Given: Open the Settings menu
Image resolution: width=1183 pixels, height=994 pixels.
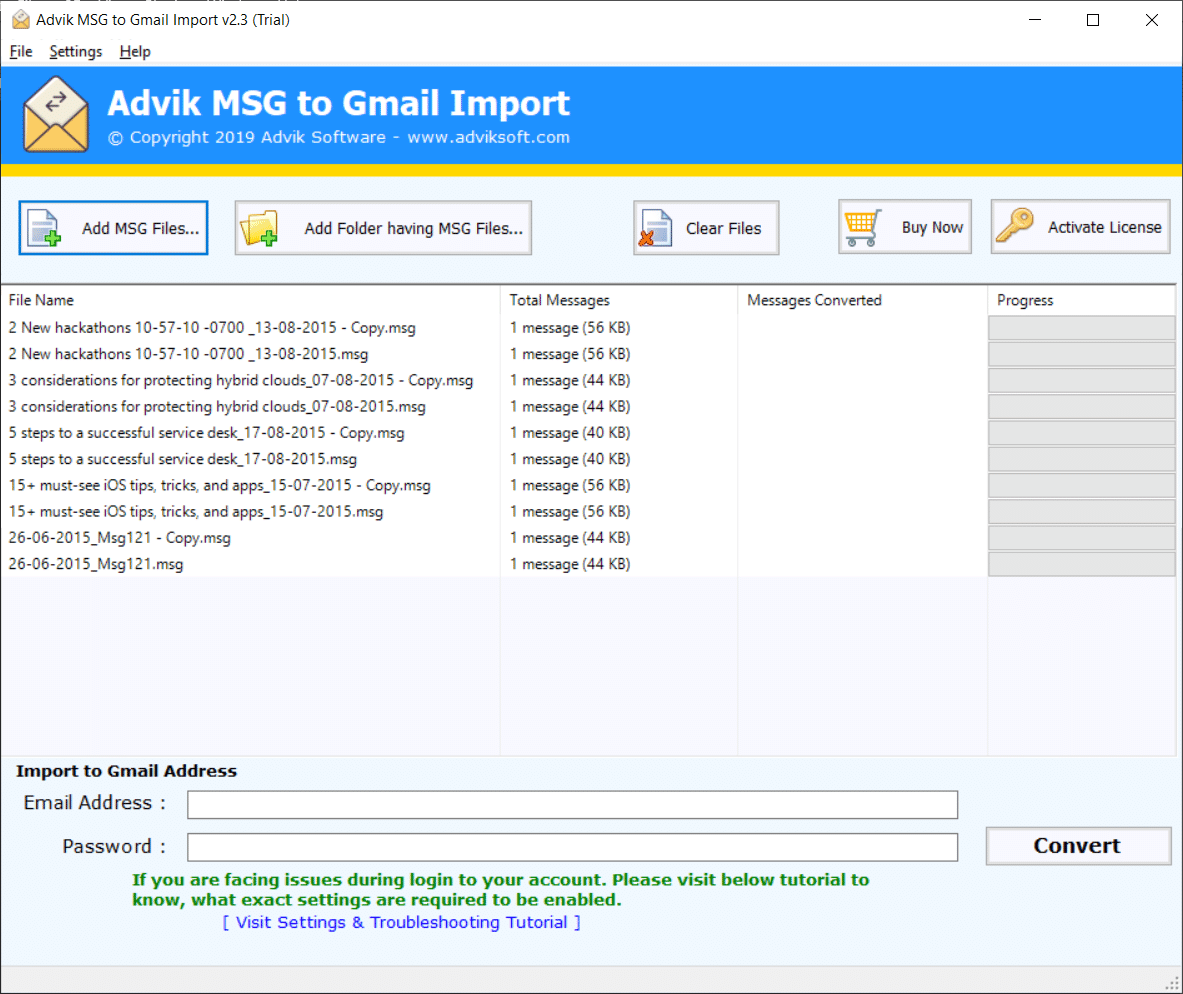Looking at the screenshot, I should (x=75, y=51).
